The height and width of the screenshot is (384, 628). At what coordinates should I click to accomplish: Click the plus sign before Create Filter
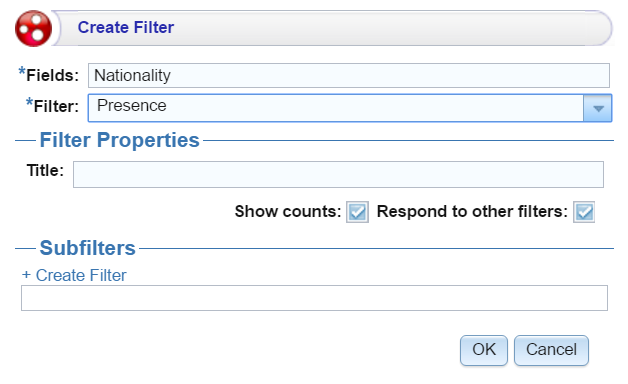(26, 275)
